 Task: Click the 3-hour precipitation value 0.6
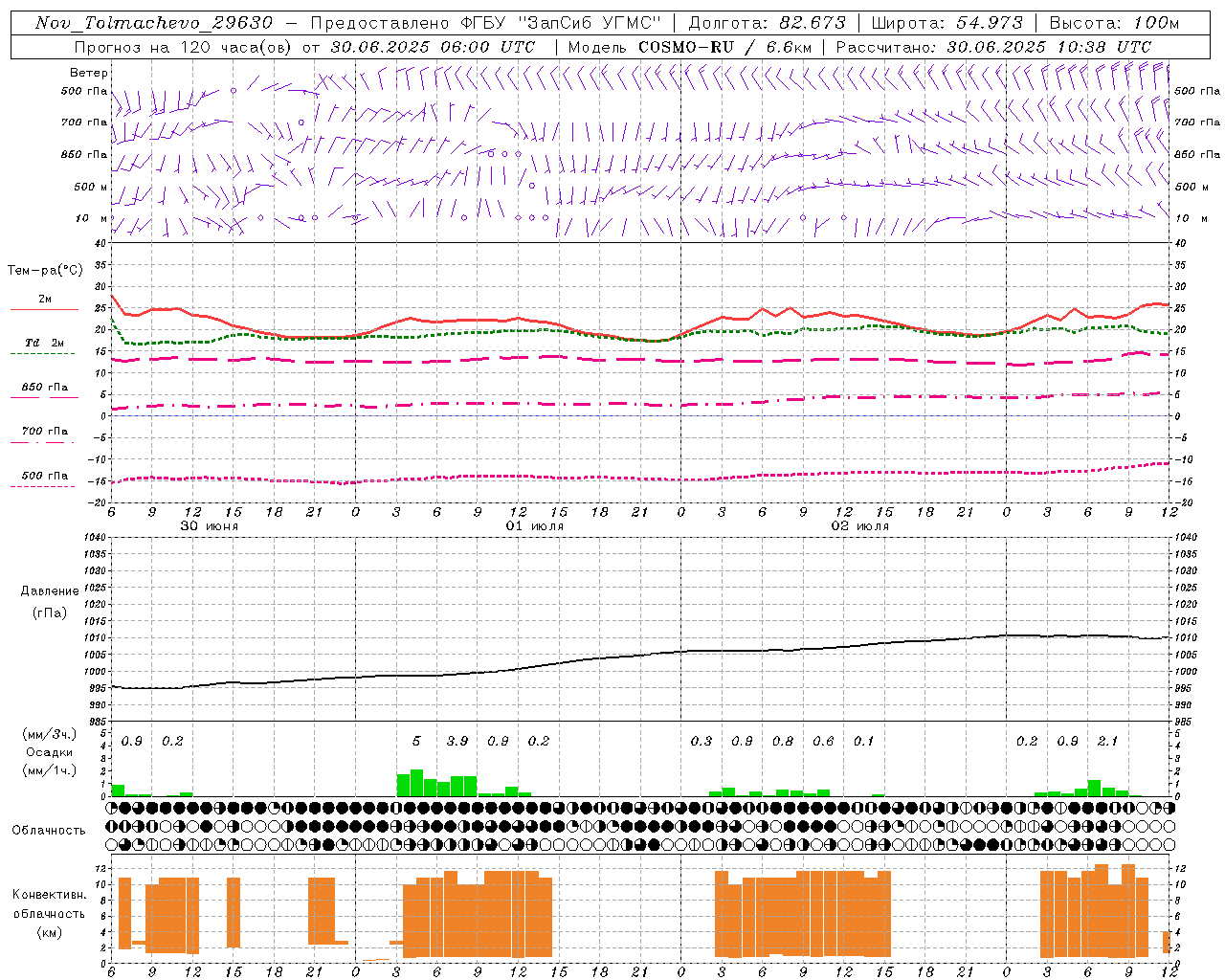click(x=823, y=741)
